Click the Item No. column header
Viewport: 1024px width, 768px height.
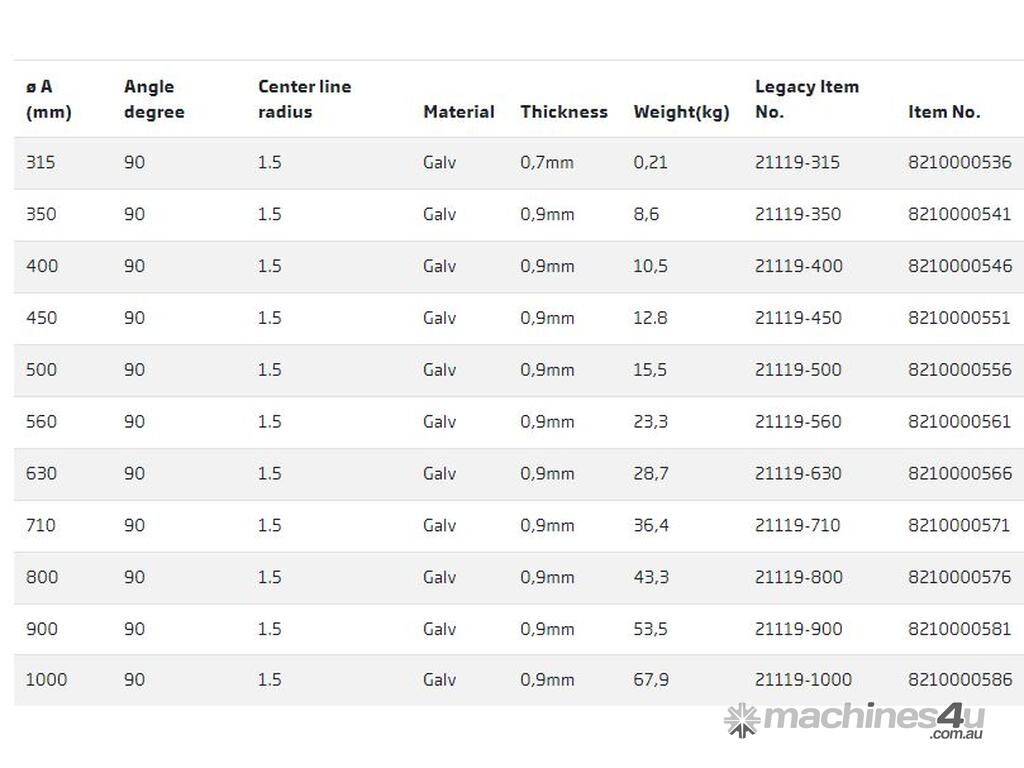pos(944,112)
